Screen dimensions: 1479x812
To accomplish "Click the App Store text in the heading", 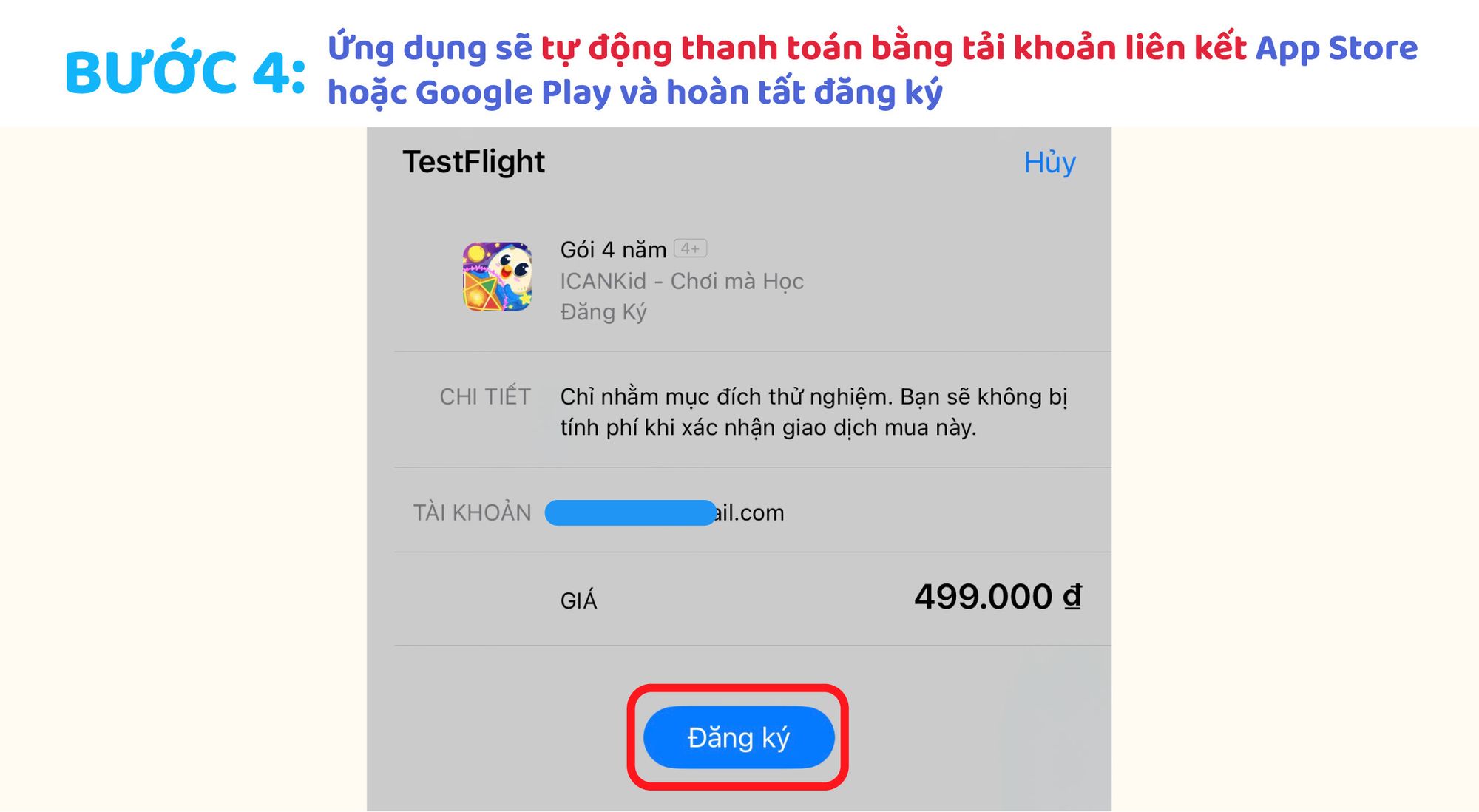I will (1337, 47).
